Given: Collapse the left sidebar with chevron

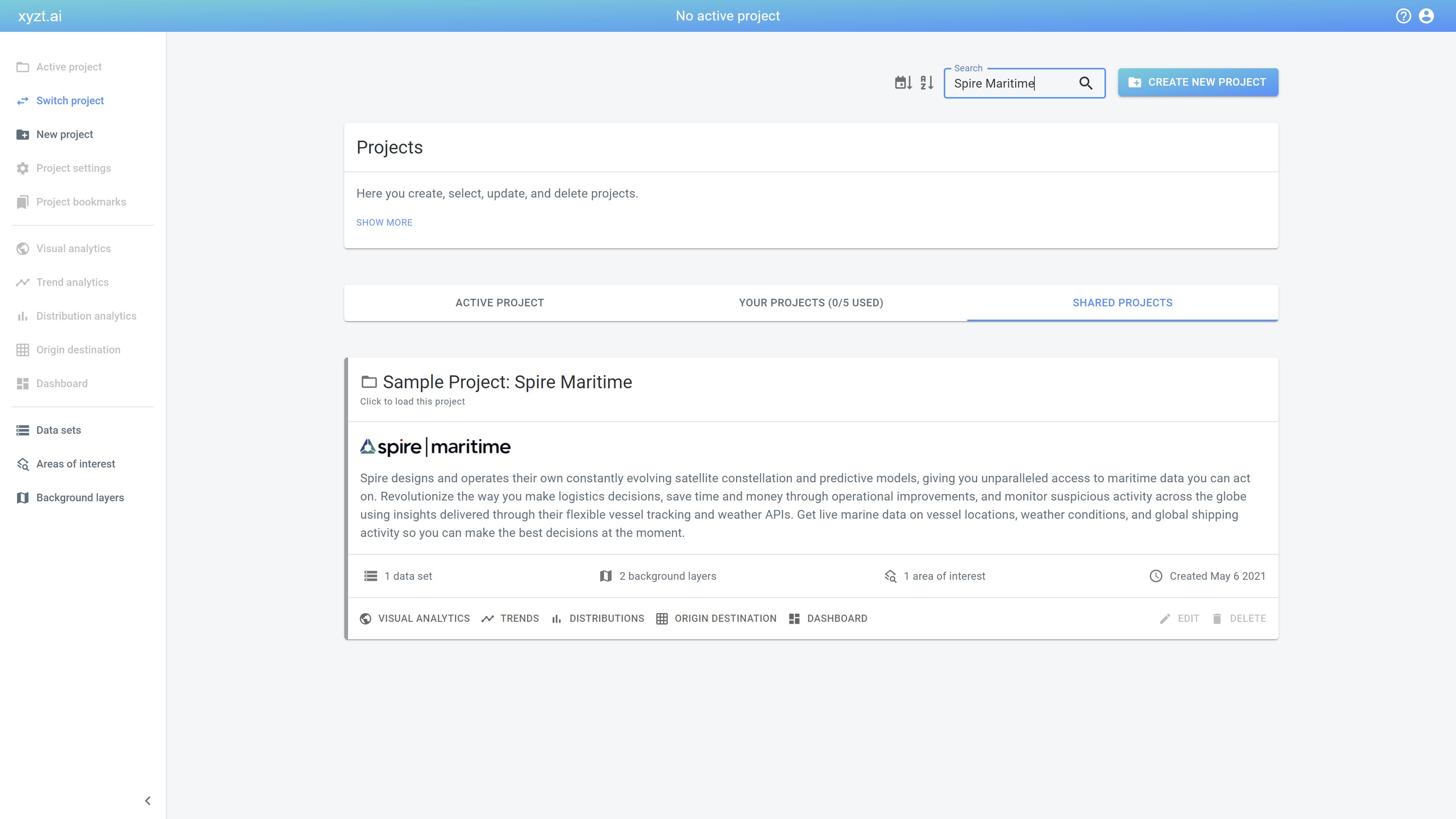Looking at the screenshot, I should (x=147, y=800).
